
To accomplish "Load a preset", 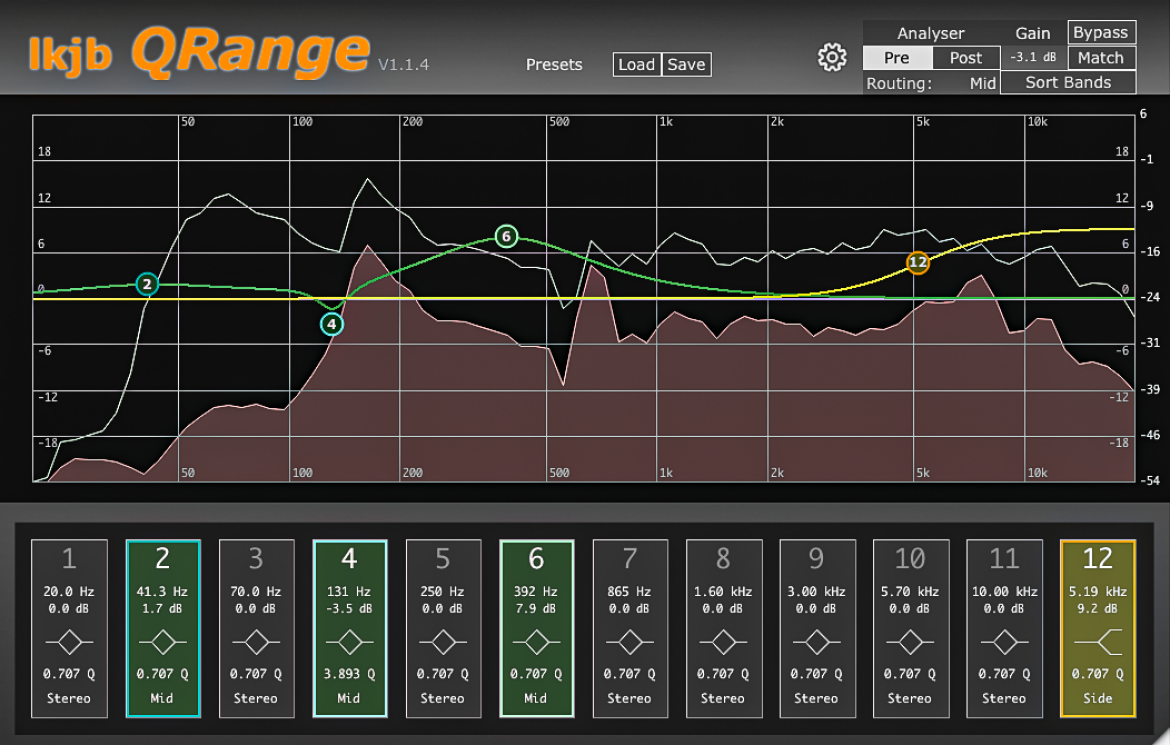I will 636,64.
